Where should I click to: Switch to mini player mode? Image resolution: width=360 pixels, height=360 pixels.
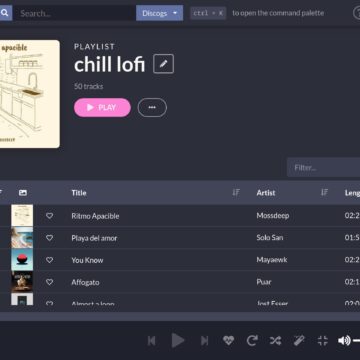(x=323, y=341)
